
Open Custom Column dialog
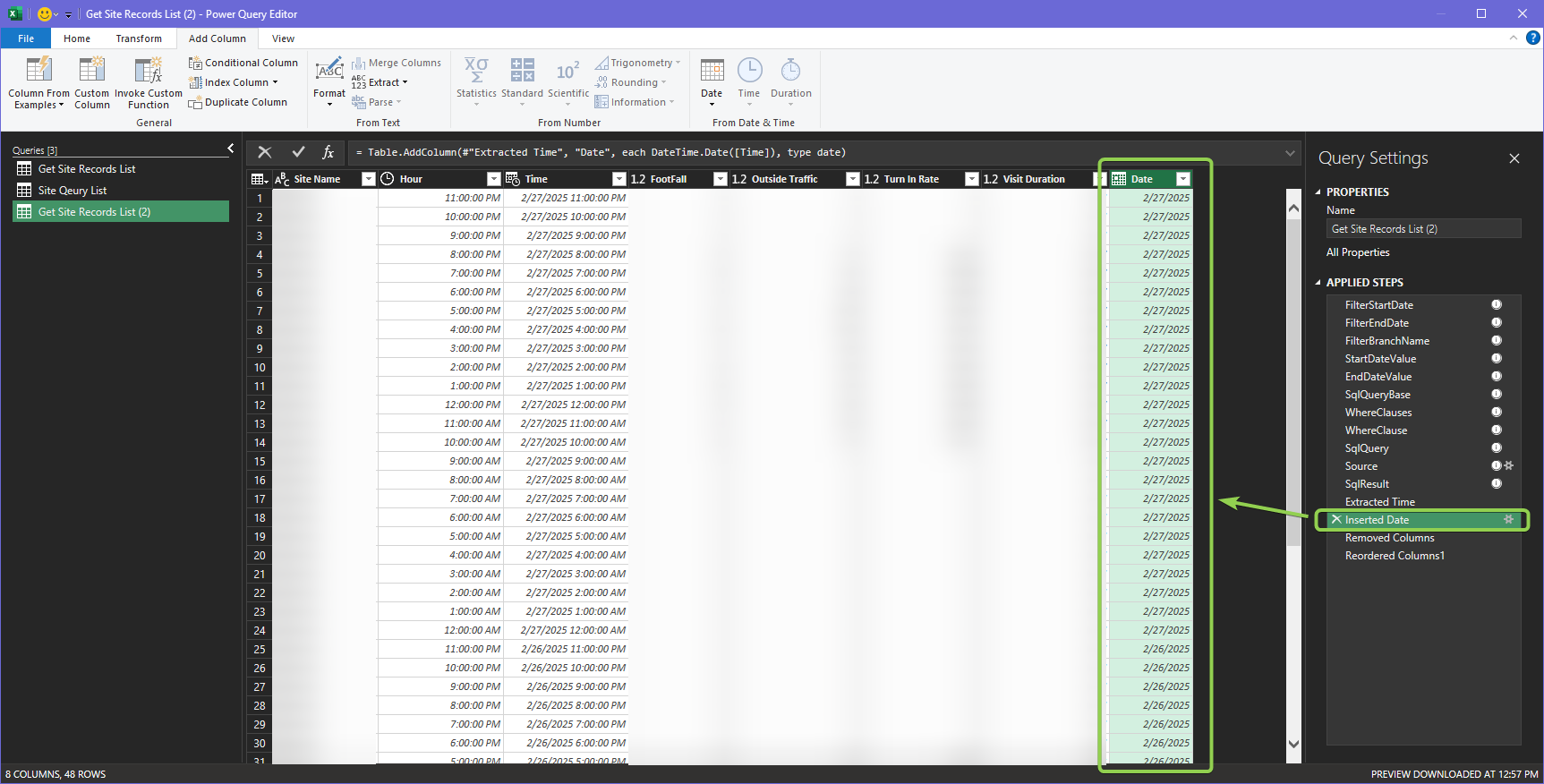91,82
